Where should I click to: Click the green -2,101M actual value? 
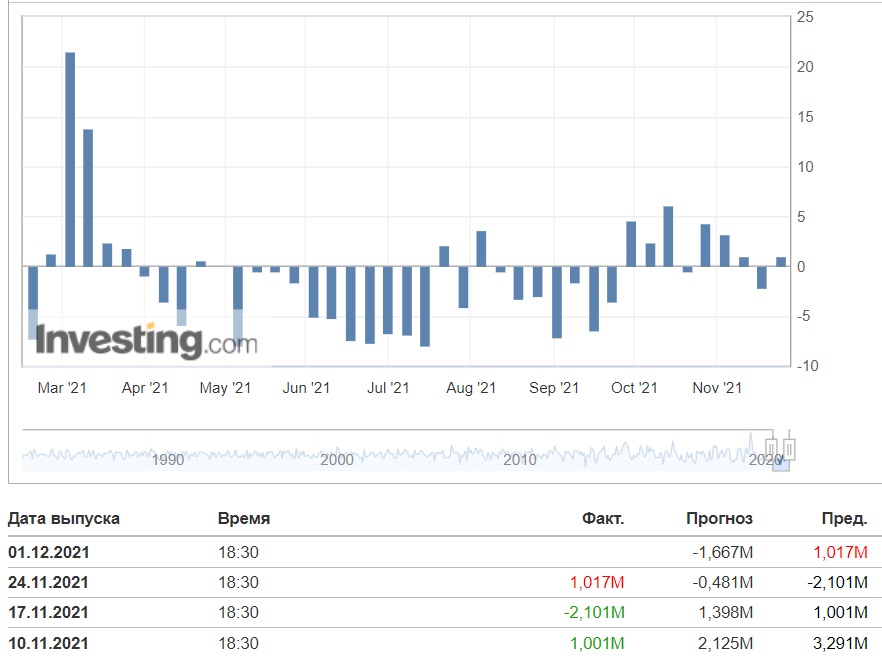(595, 612)
